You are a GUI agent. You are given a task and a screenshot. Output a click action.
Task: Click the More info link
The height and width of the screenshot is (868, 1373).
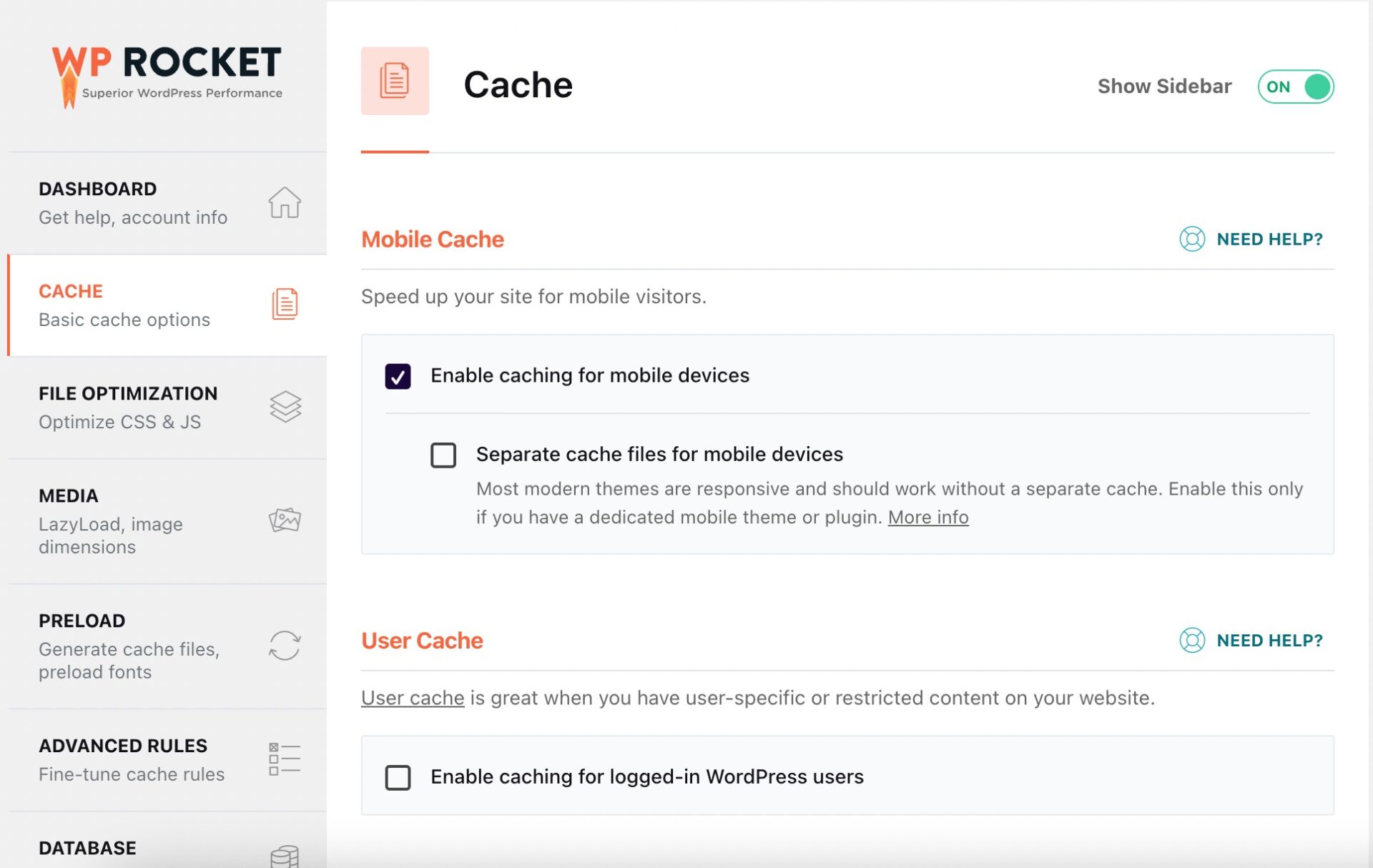tap(928, 516)
